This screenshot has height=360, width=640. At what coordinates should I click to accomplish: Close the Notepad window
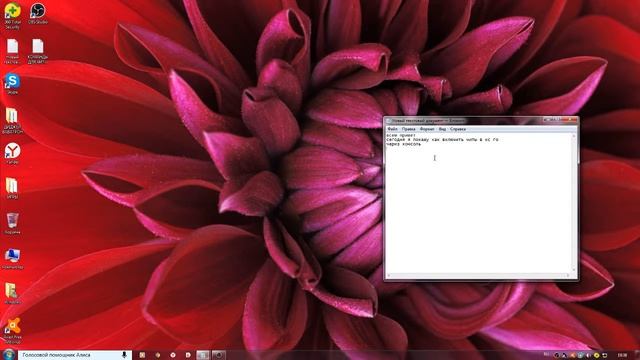click(x=571, y=120)
